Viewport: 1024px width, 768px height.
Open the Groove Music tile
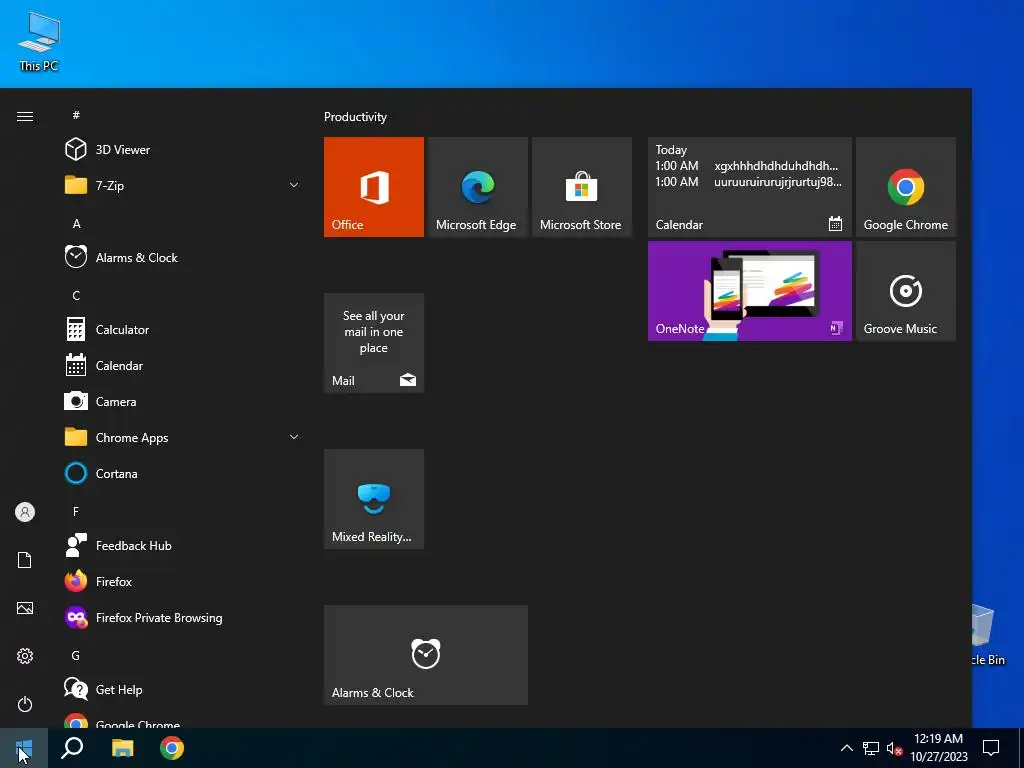[906, 291]
